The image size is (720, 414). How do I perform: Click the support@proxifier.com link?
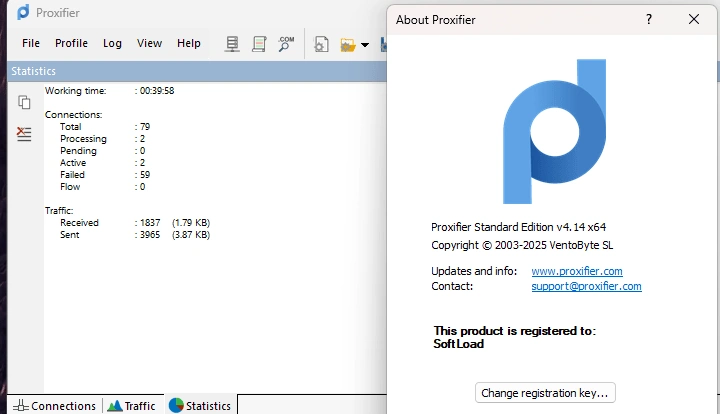pyautogui.click(x=586, y=286)
